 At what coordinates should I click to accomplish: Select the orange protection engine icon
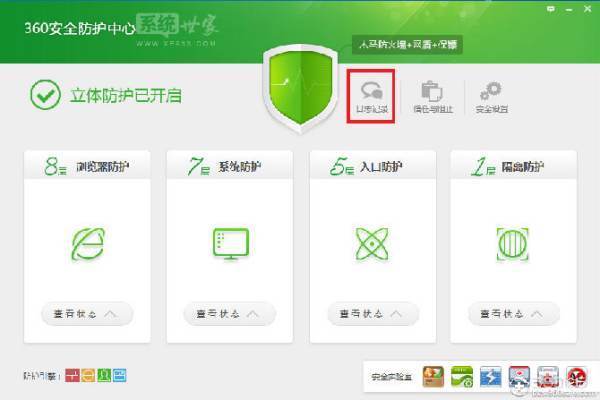pyautogui.click(x=88, y=376)
